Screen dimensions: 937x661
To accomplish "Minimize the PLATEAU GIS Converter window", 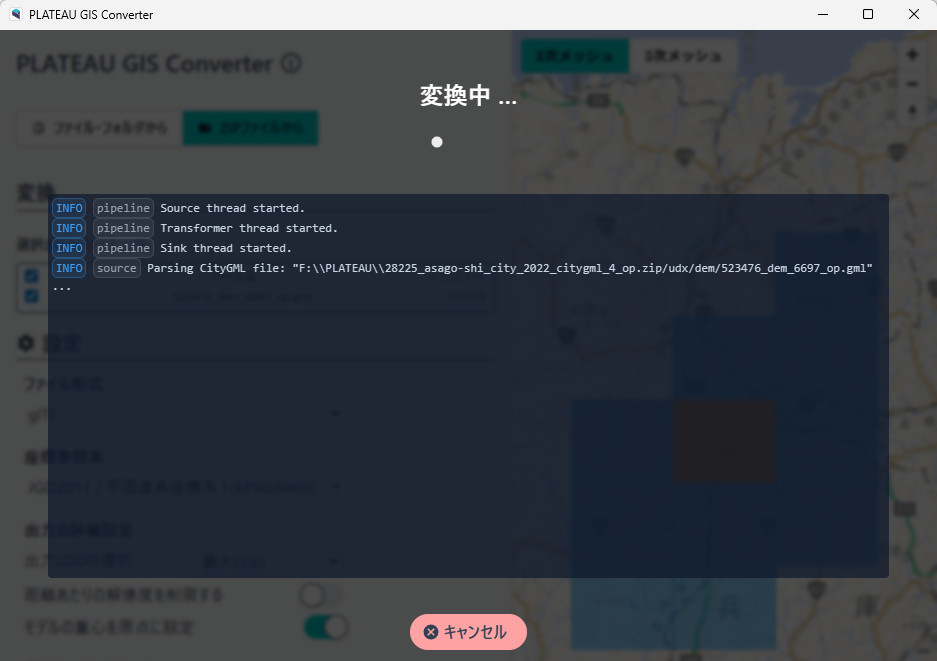I will (x=822, y=15).
